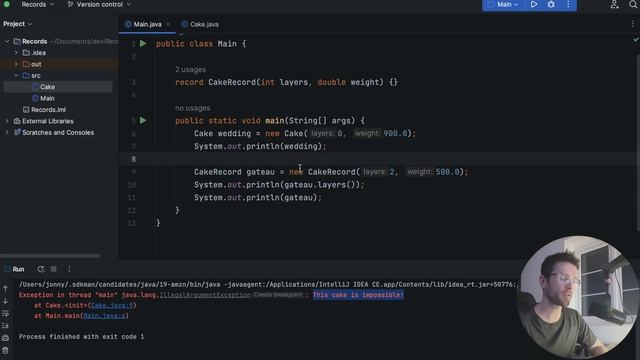This screenshot has width=640, height=360.
Task: Stop the running process in Run panel
Action: tap(53, 269)
